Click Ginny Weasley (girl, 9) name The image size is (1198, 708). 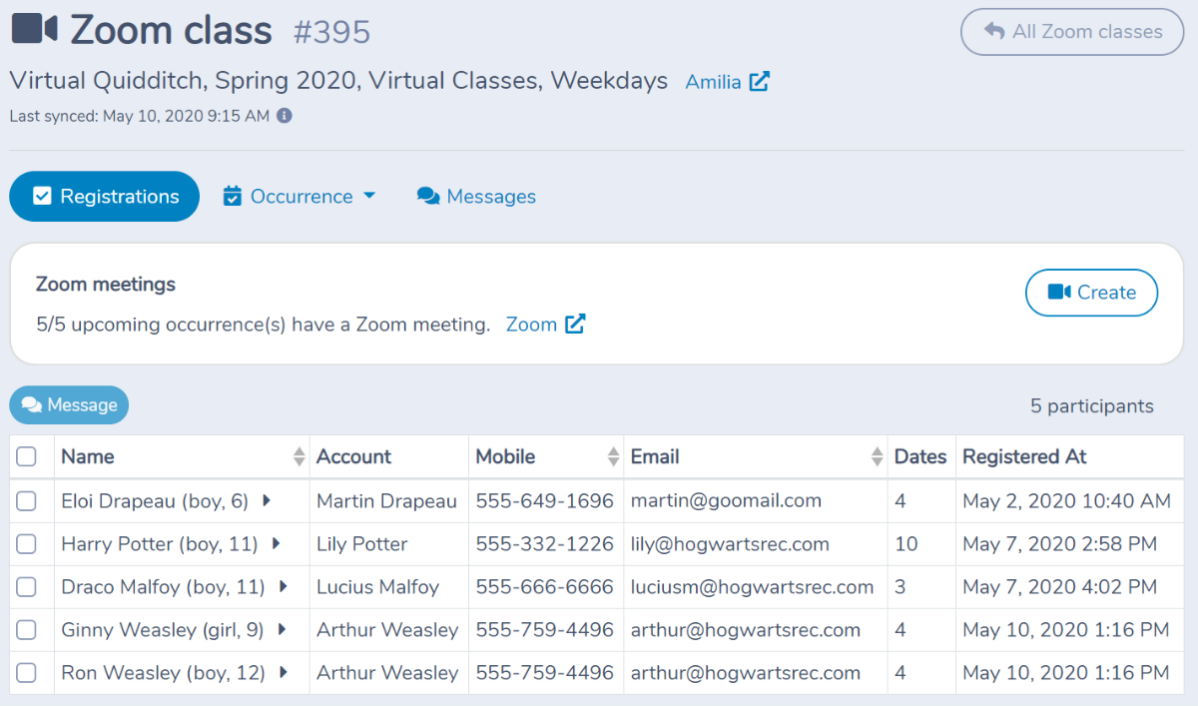(162, 629)
